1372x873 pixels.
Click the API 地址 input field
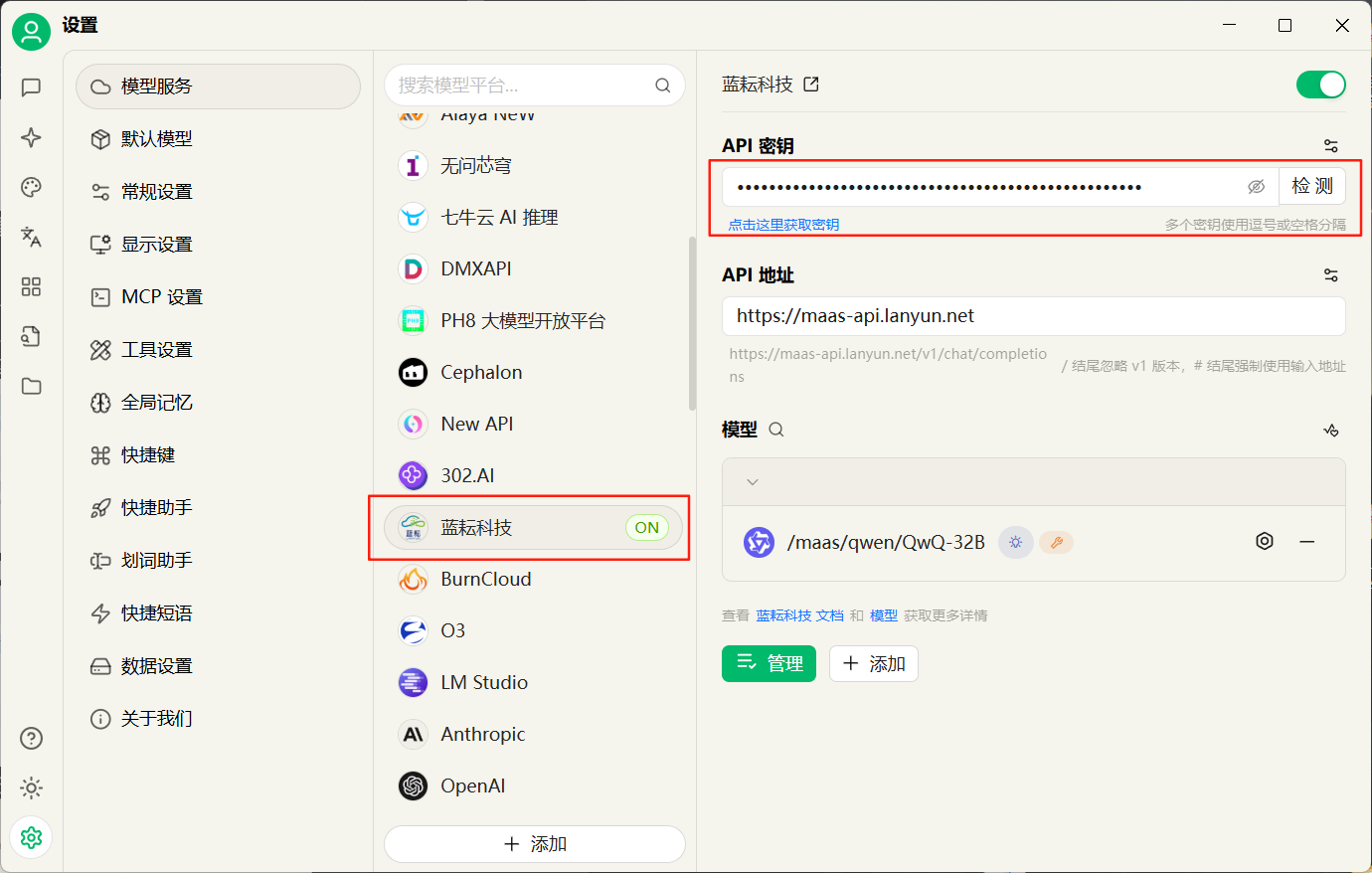(1034, 316)
